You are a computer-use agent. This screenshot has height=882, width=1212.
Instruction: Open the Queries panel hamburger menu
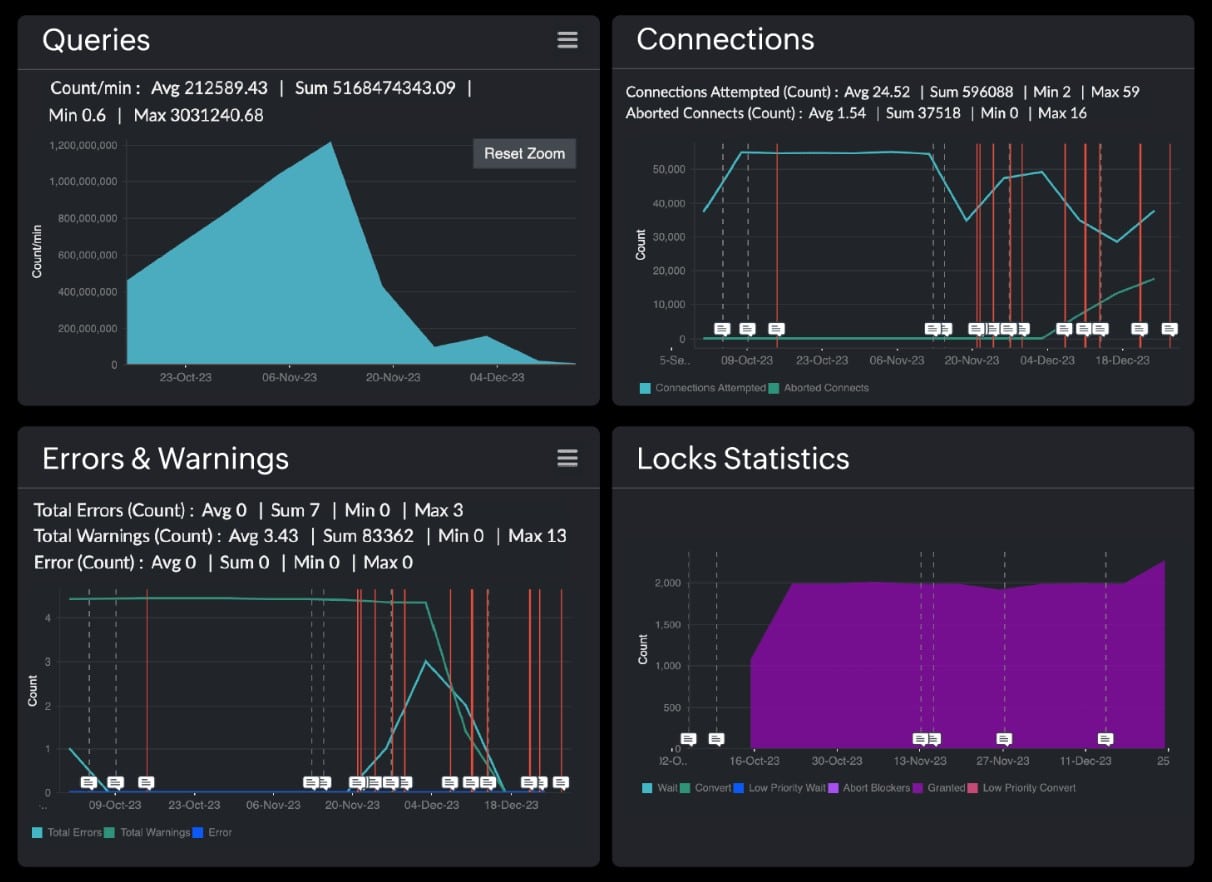[567, 40]
